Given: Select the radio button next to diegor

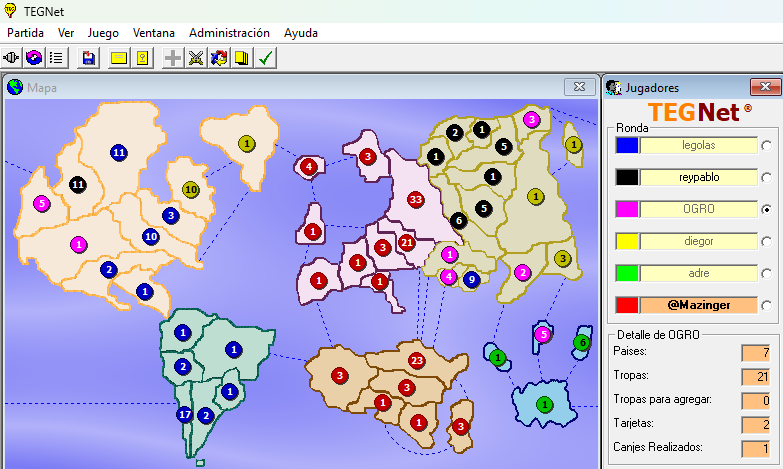Looking at the screenshot, I should click(x=767, y=241).
